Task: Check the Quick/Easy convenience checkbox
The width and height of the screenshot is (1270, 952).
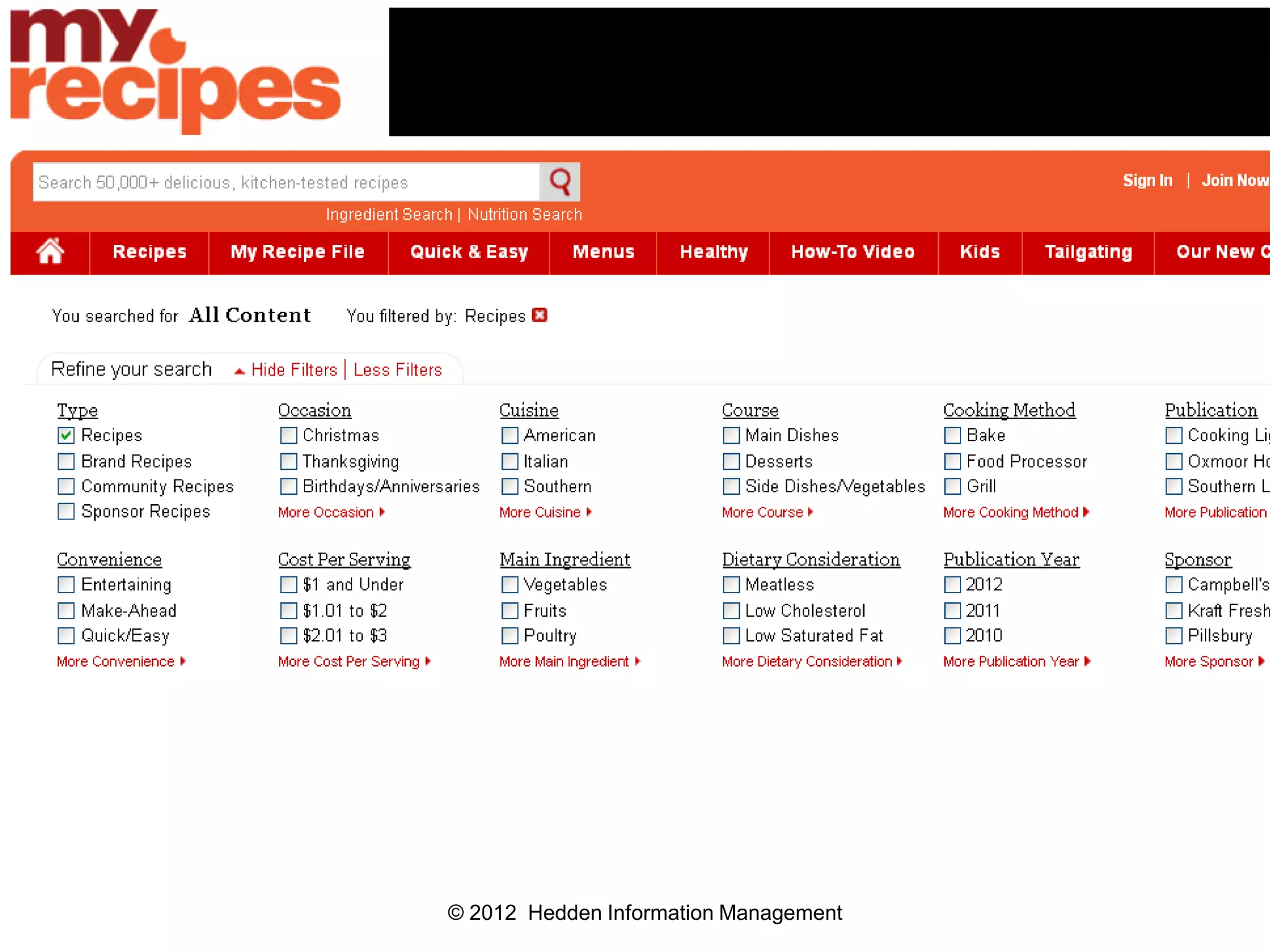Action: pos(66,636)
